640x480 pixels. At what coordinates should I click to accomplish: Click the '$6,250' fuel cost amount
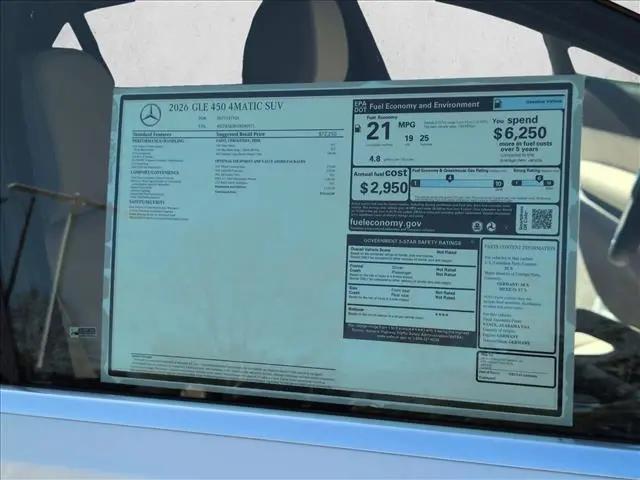pos(520,133)
